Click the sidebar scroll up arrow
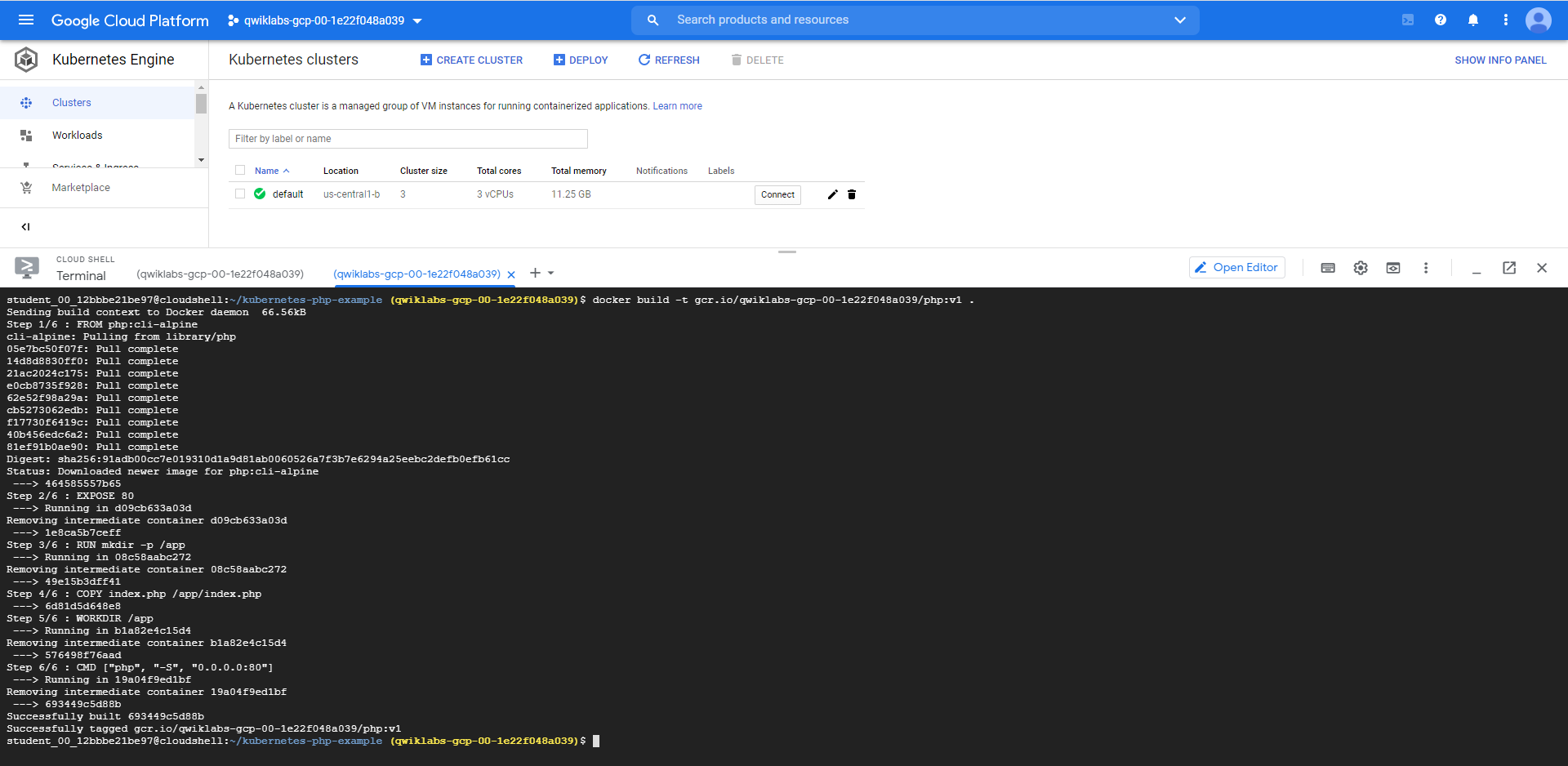The height and width of the screenshot is (766, 1568). coord(202,87)
